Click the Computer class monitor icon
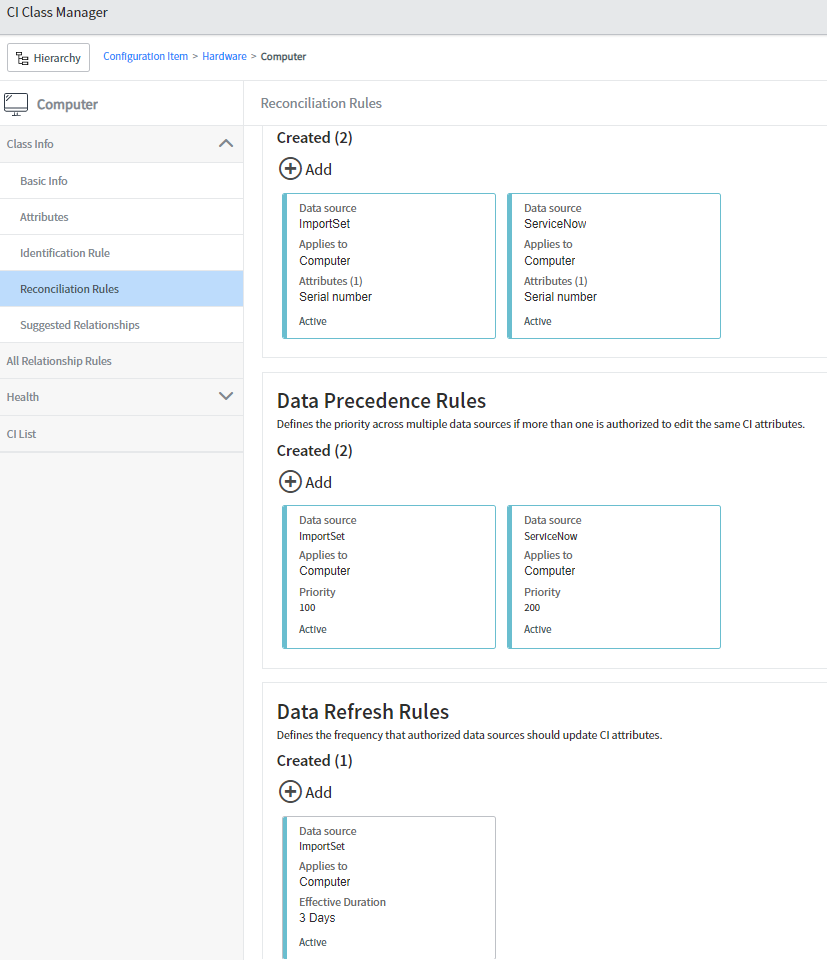 tap(16, 103)
